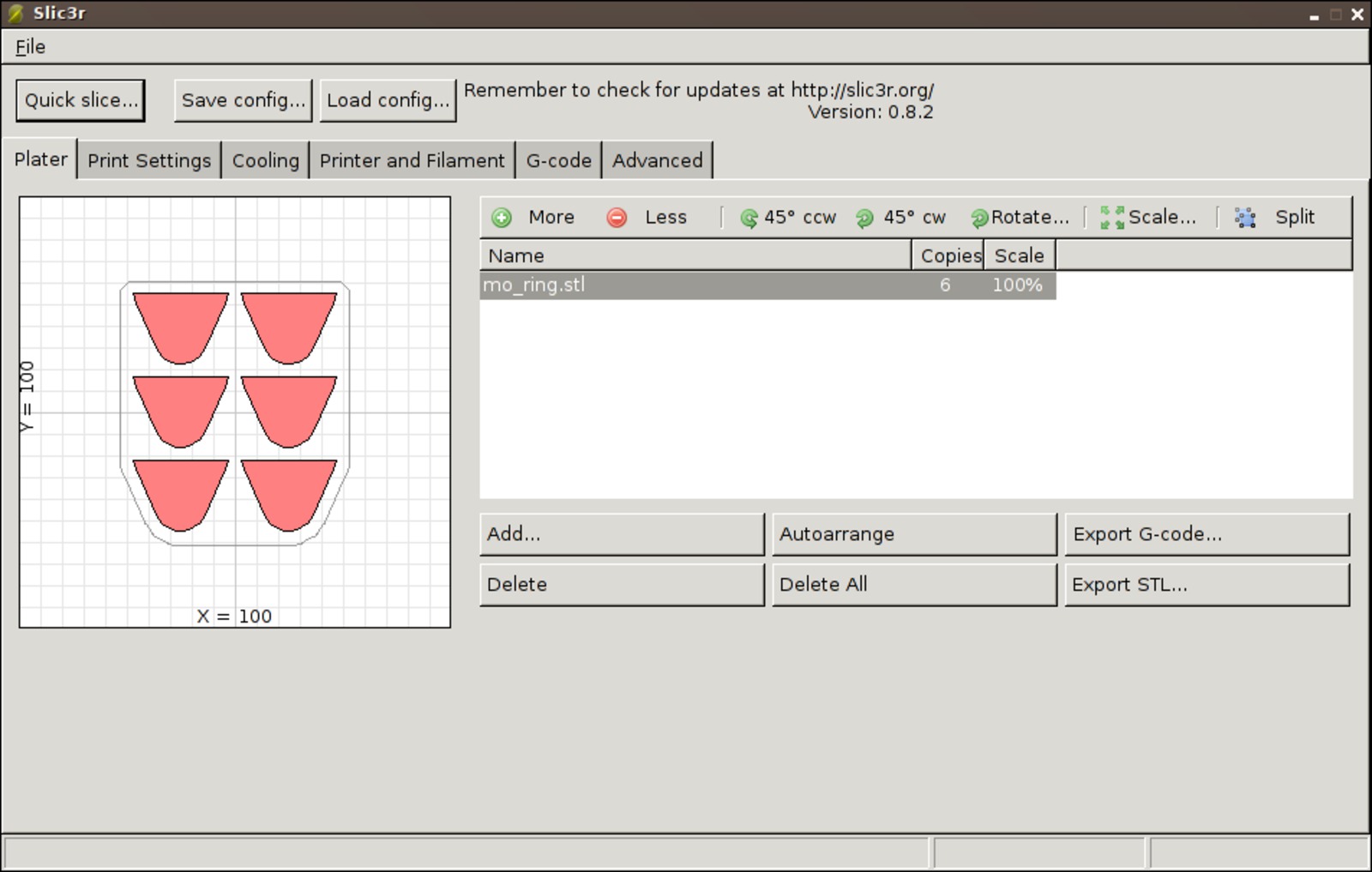This screenshot has height=872, width=1372.
Task: Click the Split objects icon
Action: [x=1245, y=218]
